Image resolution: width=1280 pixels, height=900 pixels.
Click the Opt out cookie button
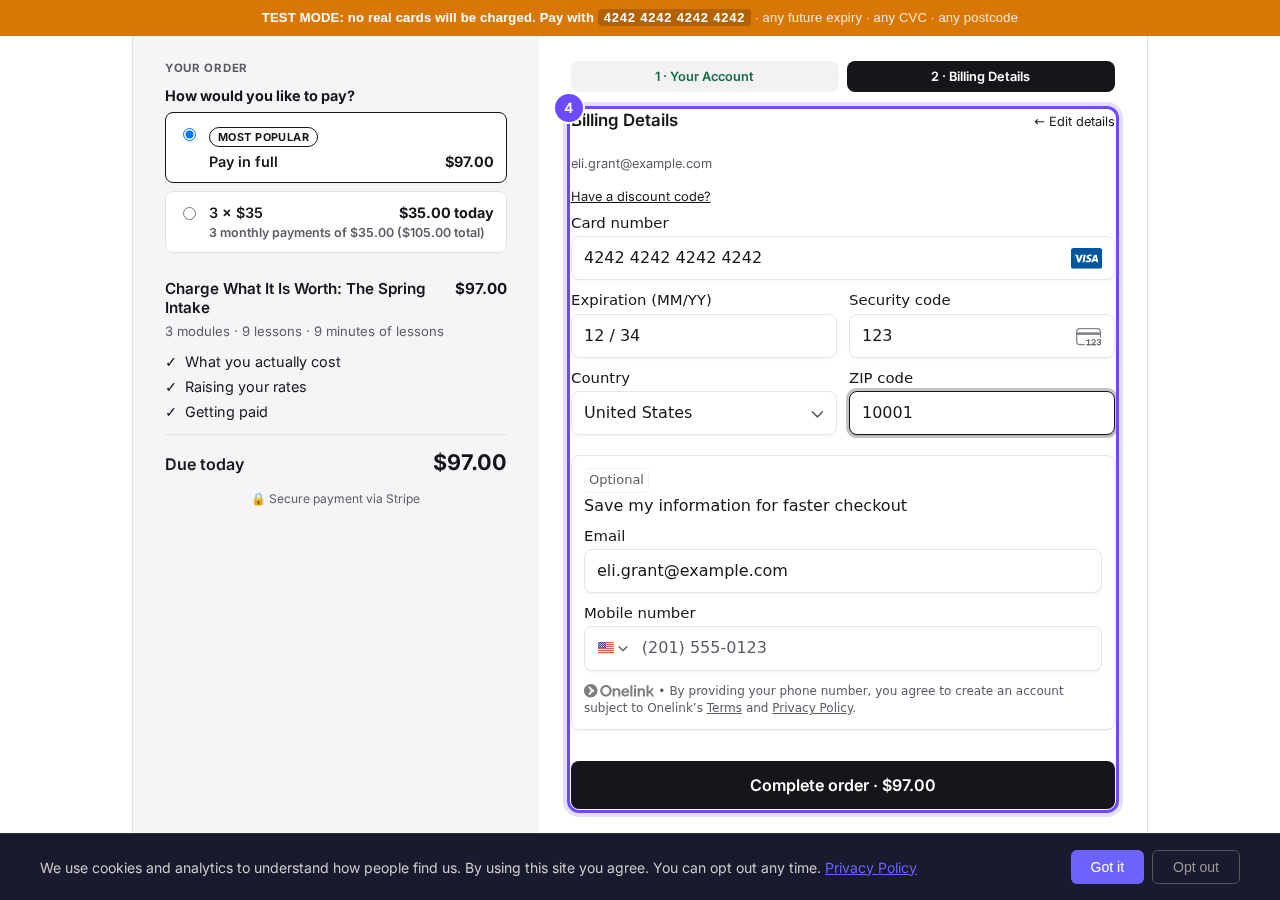click(x=1196, y=867)
